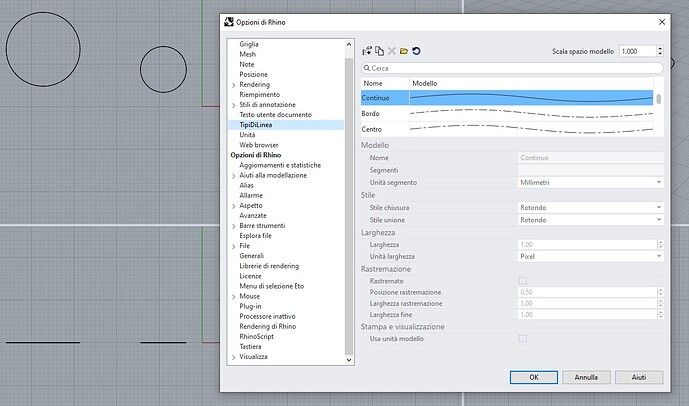Open the Plug-in settings page
Screen dimensions: 689x406
click(250, 306)
